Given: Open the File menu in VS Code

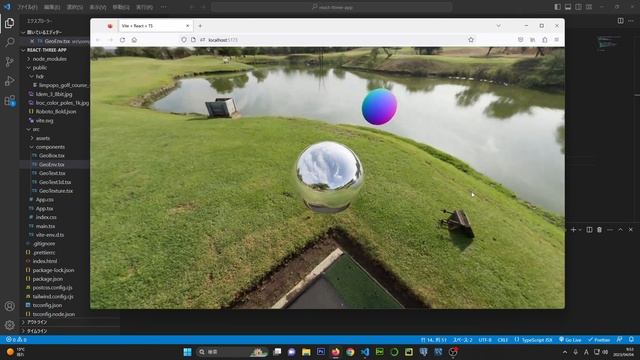Looking at the screenshot, I should coord(27,7).
